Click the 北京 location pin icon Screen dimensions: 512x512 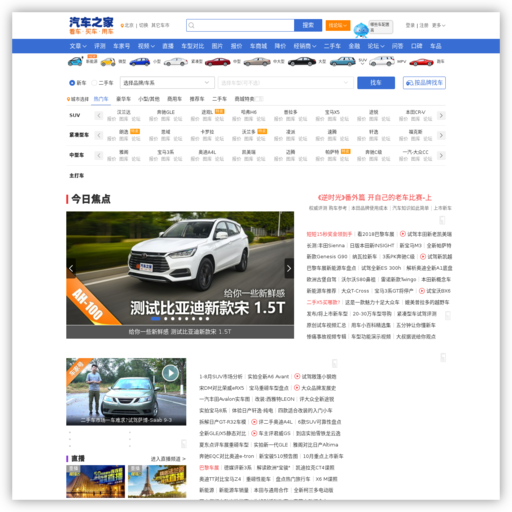(x=122, y=25)
